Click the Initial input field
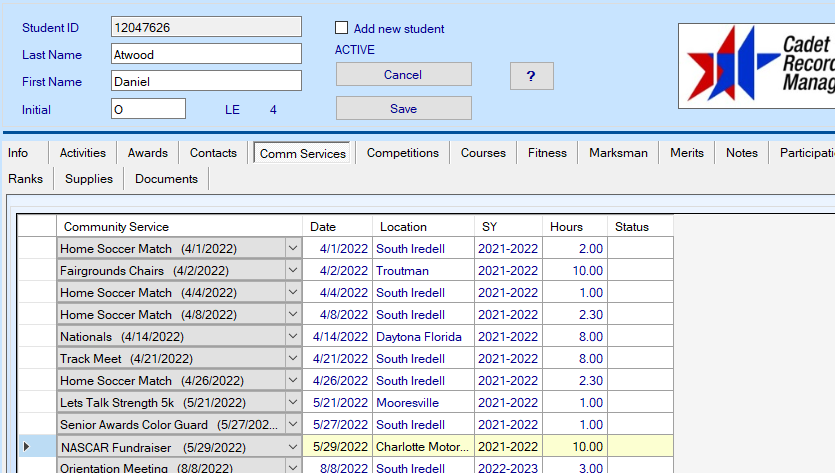 click(148, 109)
